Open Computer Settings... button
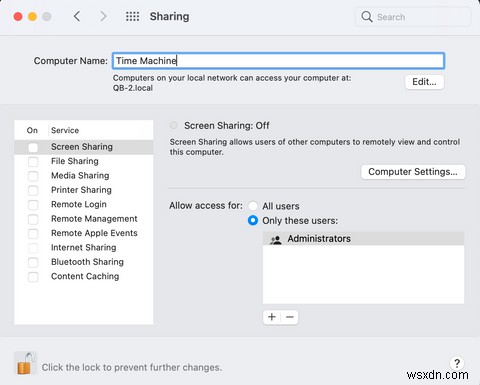This screenshot has height=385, width=480. tap(413, 172)
